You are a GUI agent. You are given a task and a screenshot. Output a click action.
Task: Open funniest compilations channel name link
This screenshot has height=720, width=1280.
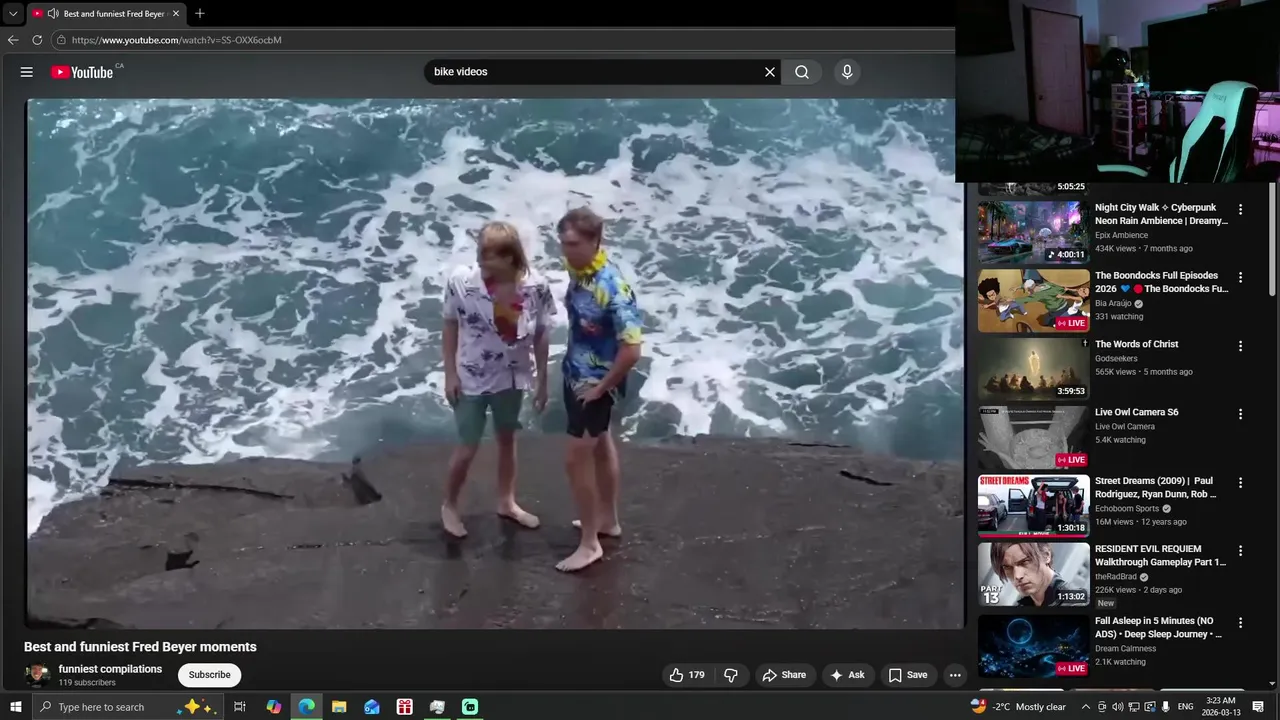pyautogui.click(x=110, y=669)
